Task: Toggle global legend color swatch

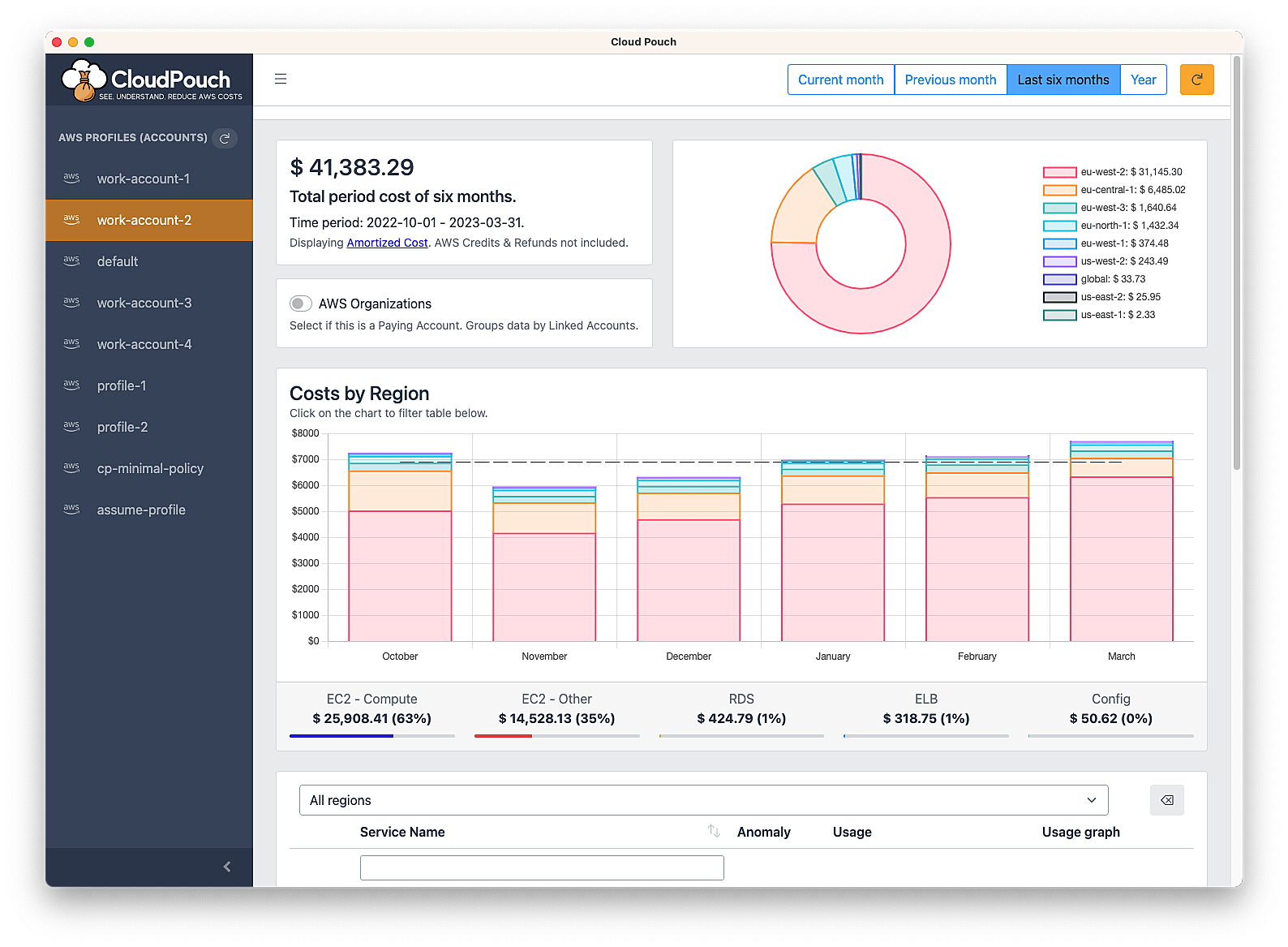Action: (1059, 279)
